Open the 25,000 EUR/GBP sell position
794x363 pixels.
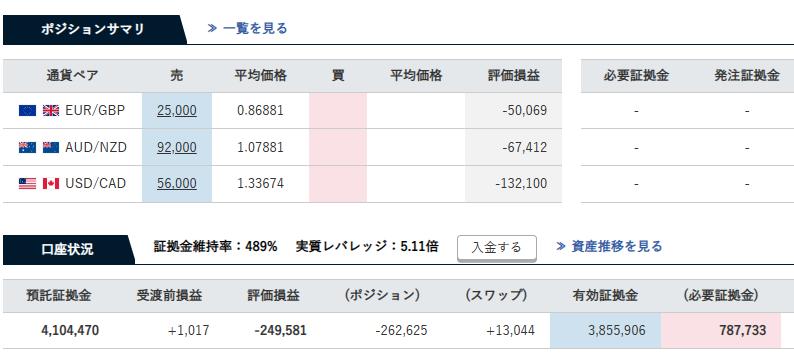(x=177, y=110)
